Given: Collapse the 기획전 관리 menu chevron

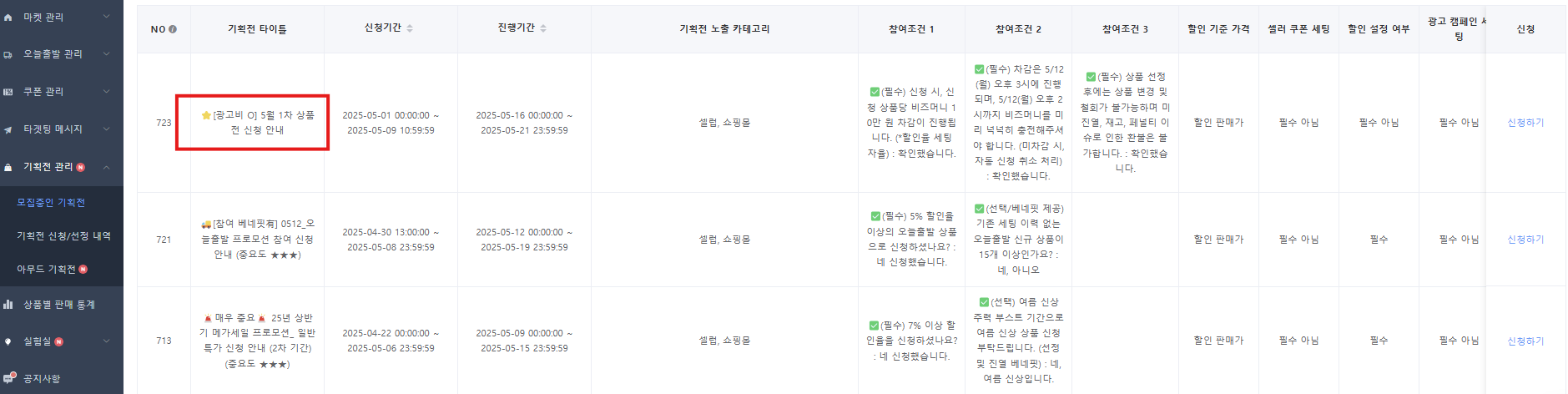Looking at the screenshot, I should pos(107,167).
